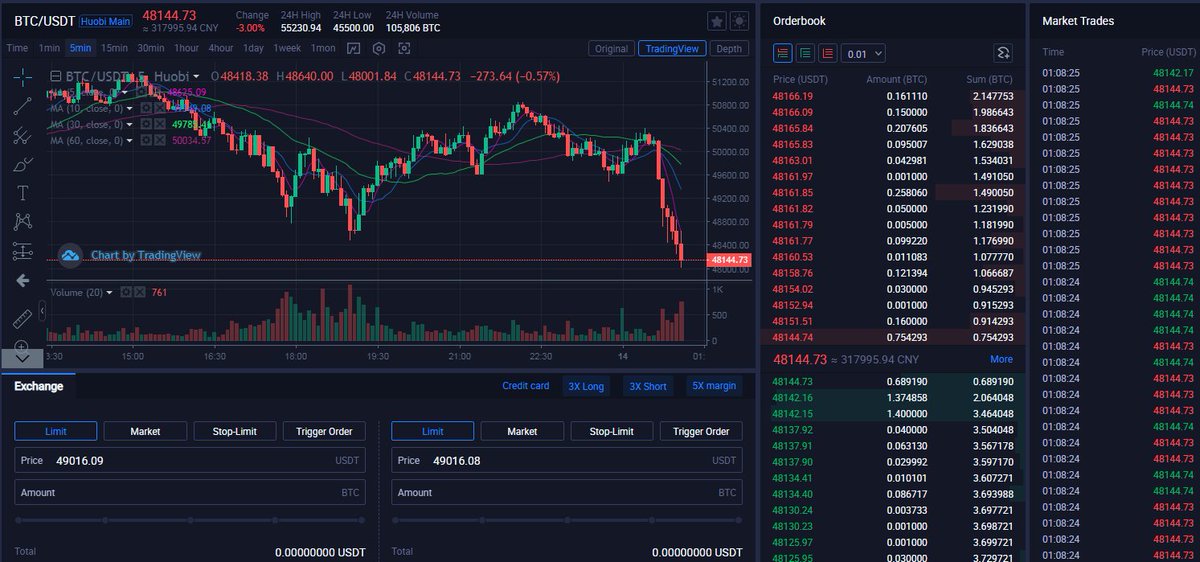Switch chart interval to 1min
Viewport: 1200px width, 562px height.
tap(49, 48)
